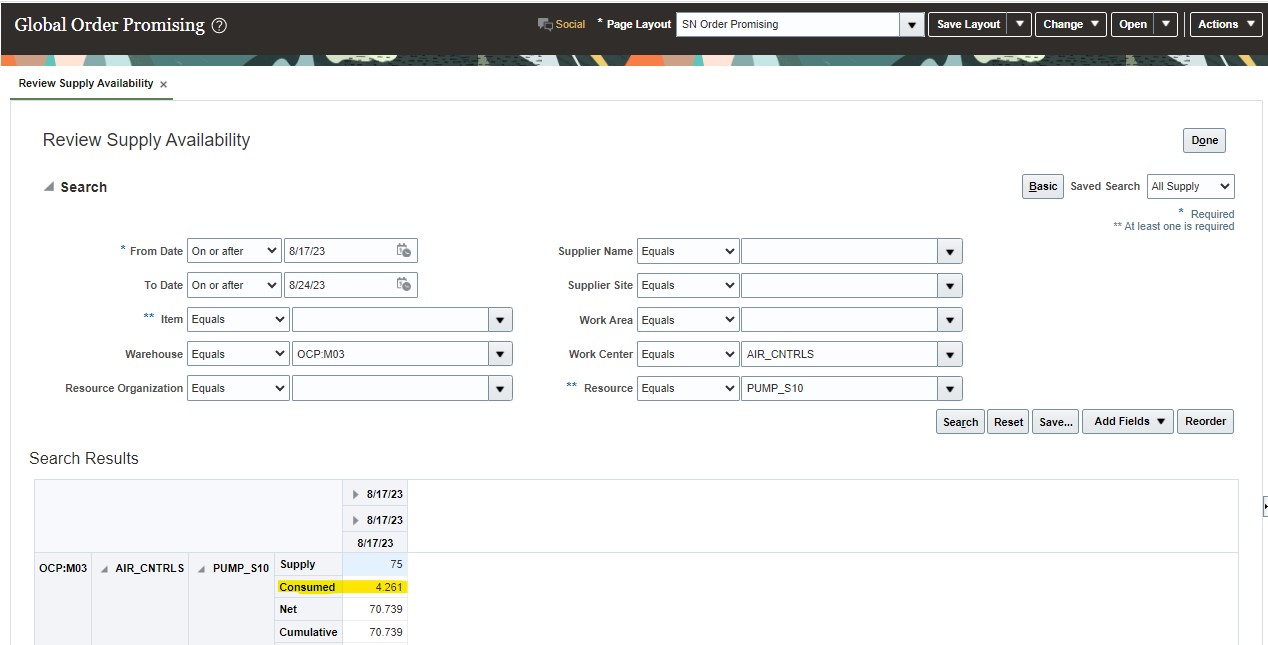Click the Warehouse field containing OCP:M03

tap(390, 353)
